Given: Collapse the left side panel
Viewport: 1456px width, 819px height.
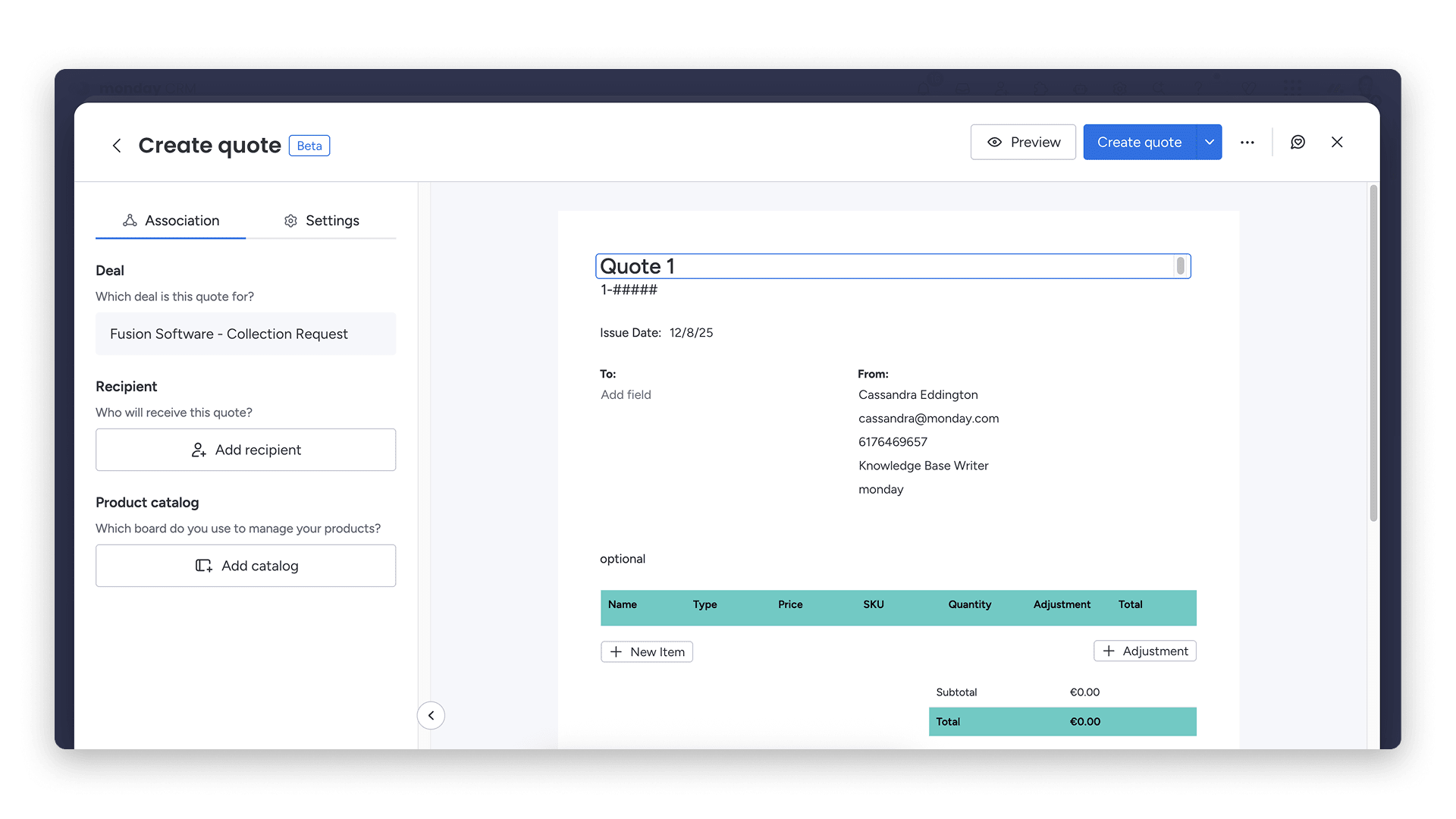Looking at the screenshot, I should [x=431, y=715].
